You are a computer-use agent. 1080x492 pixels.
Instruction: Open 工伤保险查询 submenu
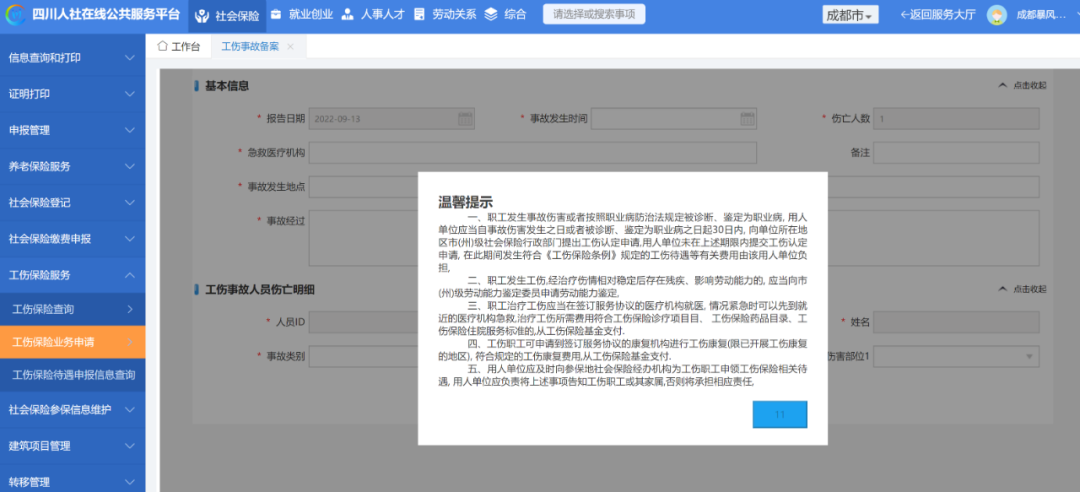point(72,309)
